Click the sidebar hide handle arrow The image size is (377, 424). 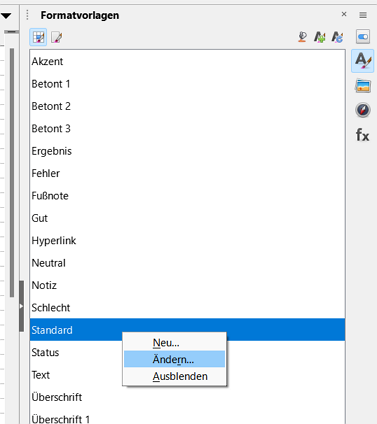[21, 306]
